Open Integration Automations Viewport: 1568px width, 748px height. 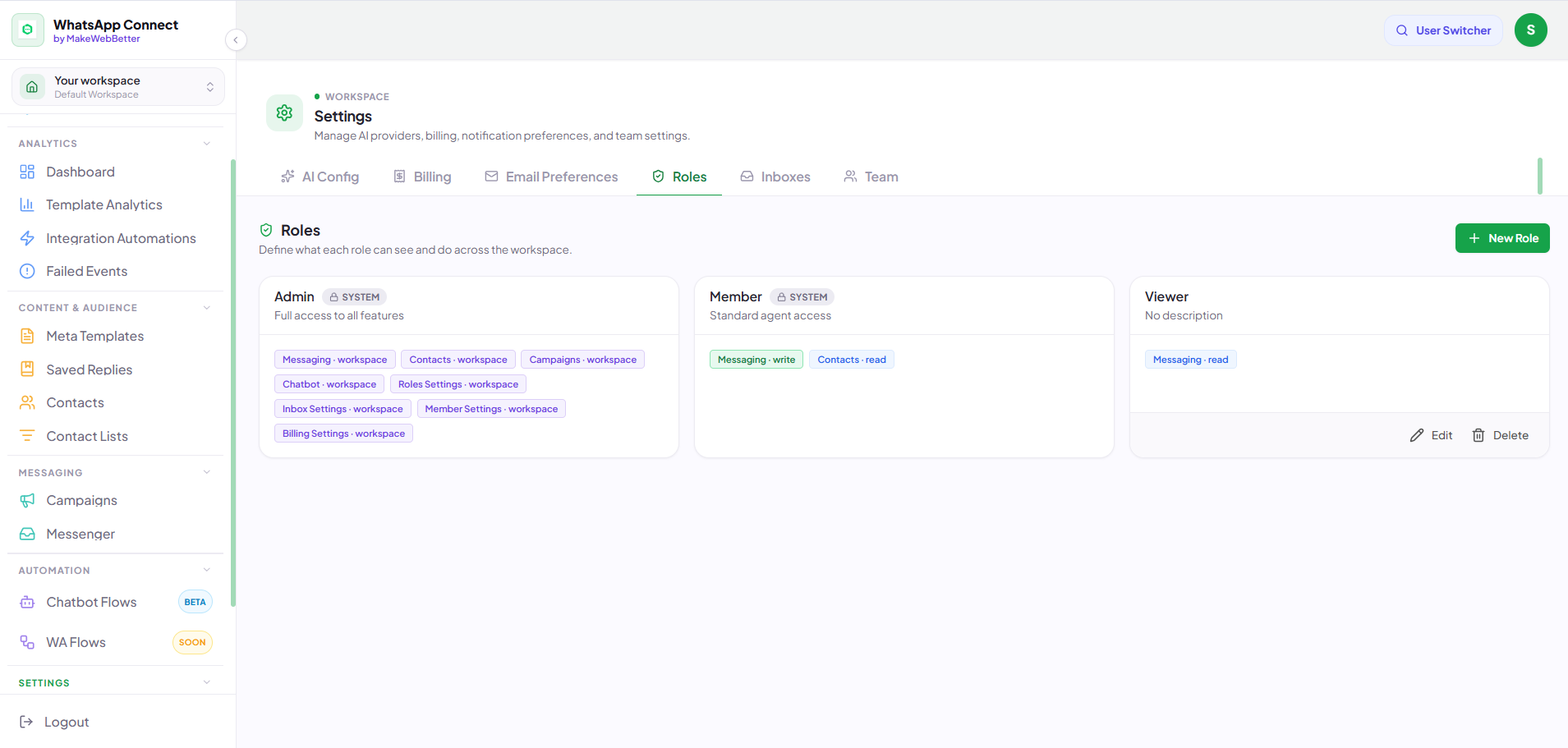[x=121, y=238]
